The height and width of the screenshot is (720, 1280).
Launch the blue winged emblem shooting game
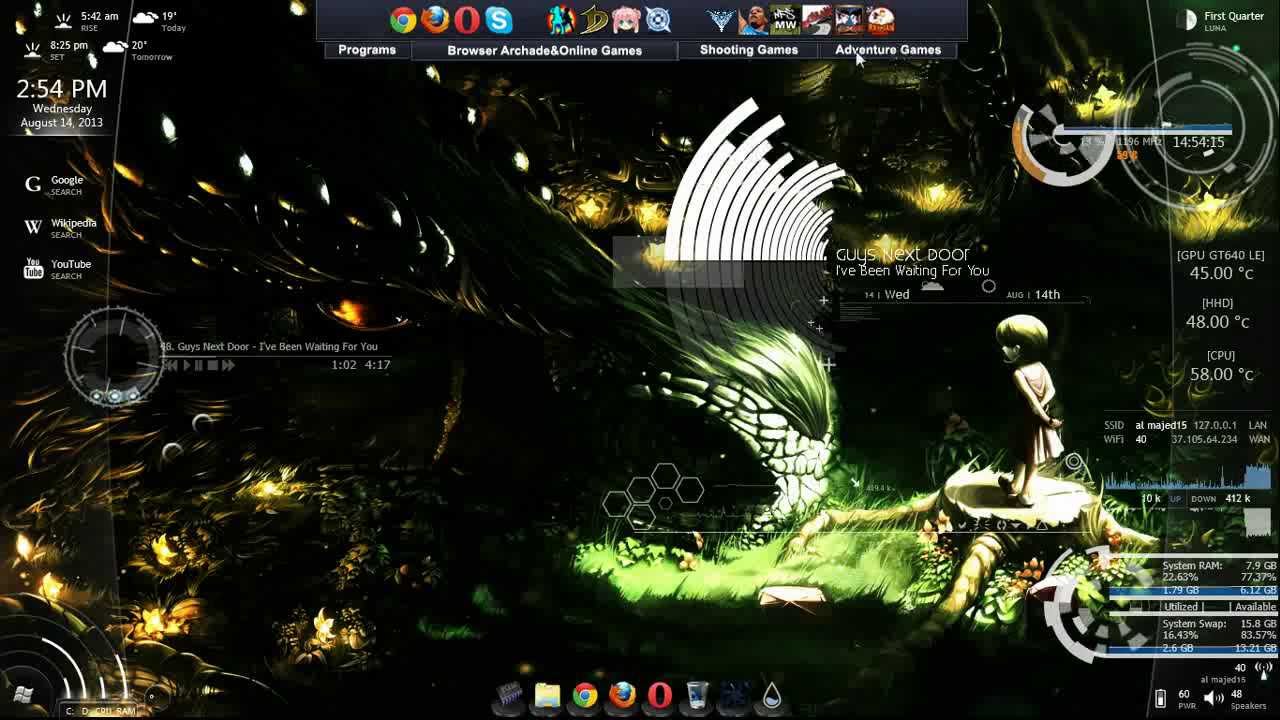[x=720, y=20]
